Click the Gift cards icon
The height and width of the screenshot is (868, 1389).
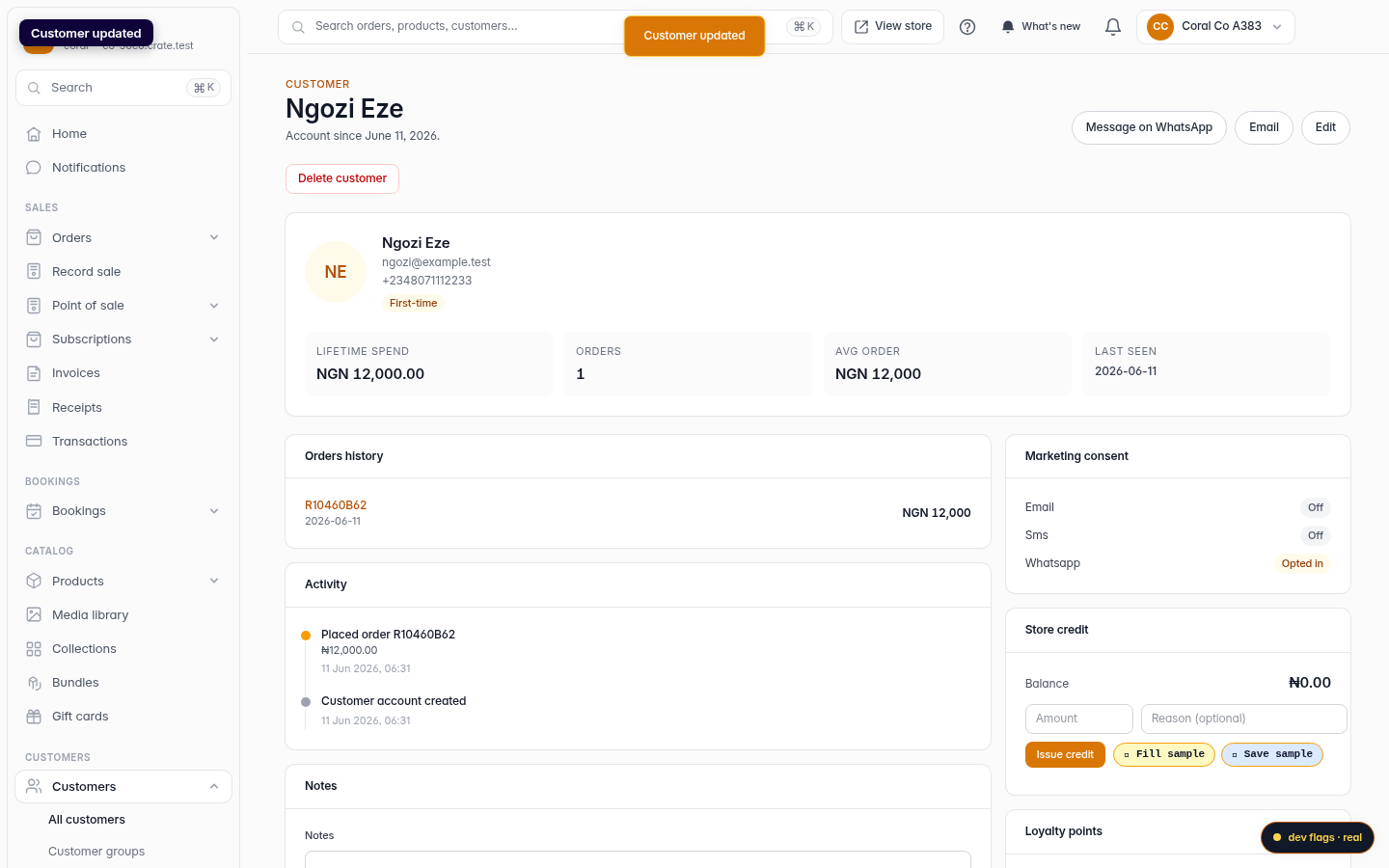click(x=34, y=717)
